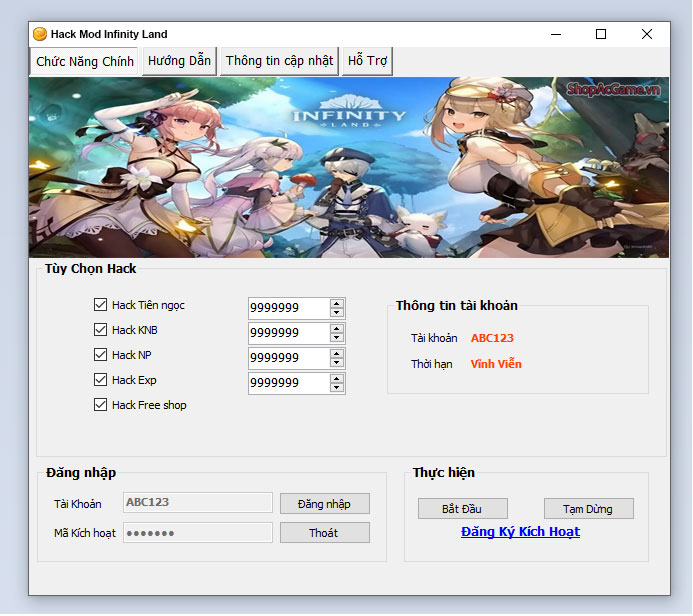Disable the Hack NP option
This screenshot has height=616, width=693.
pos(100,355)
